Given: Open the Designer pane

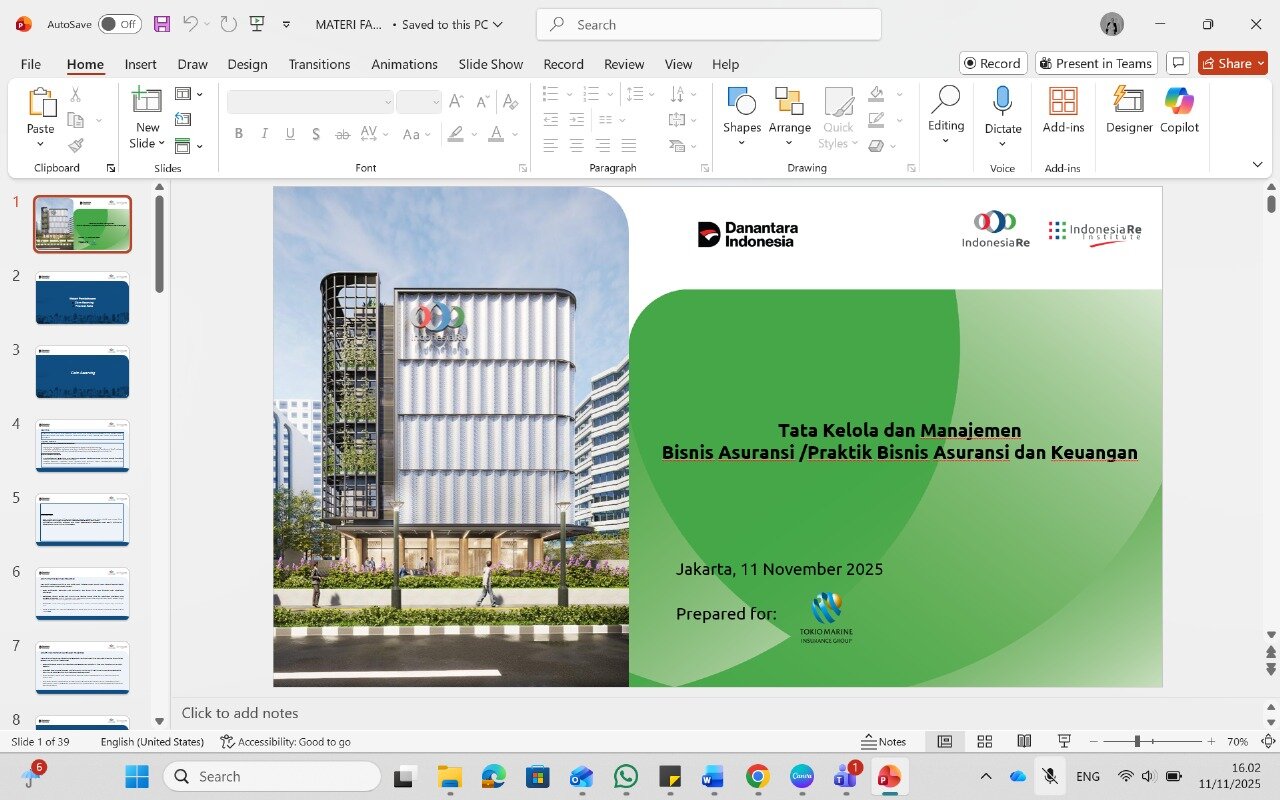Looking at the screenshot, I should [1128, 110].
